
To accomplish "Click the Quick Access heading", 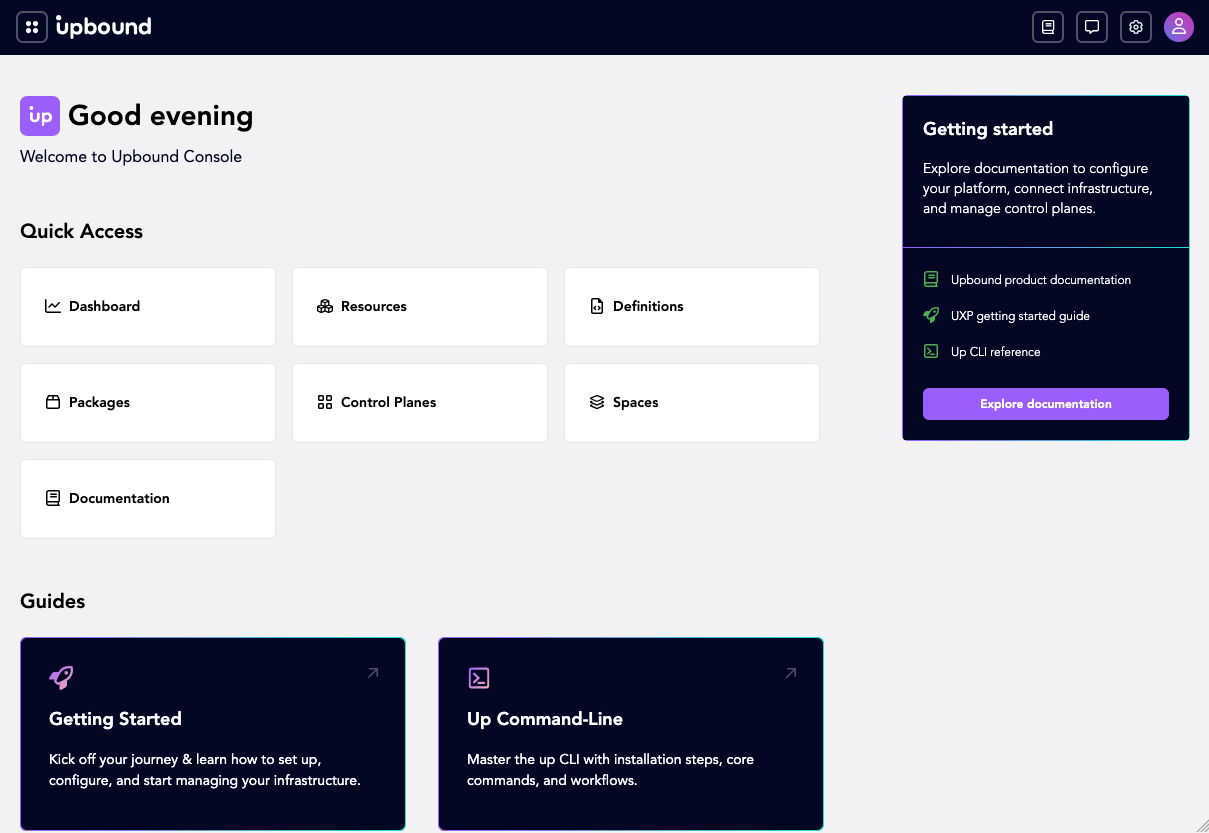I will (82, 231).
